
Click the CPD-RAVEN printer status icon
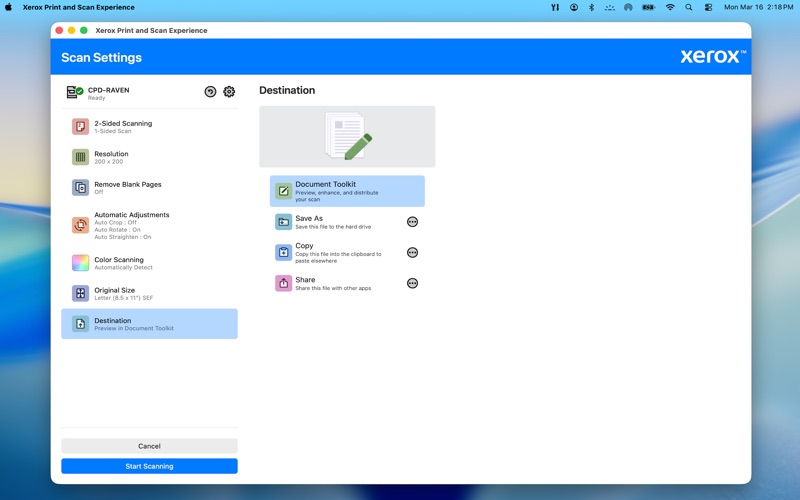(74, 92)
